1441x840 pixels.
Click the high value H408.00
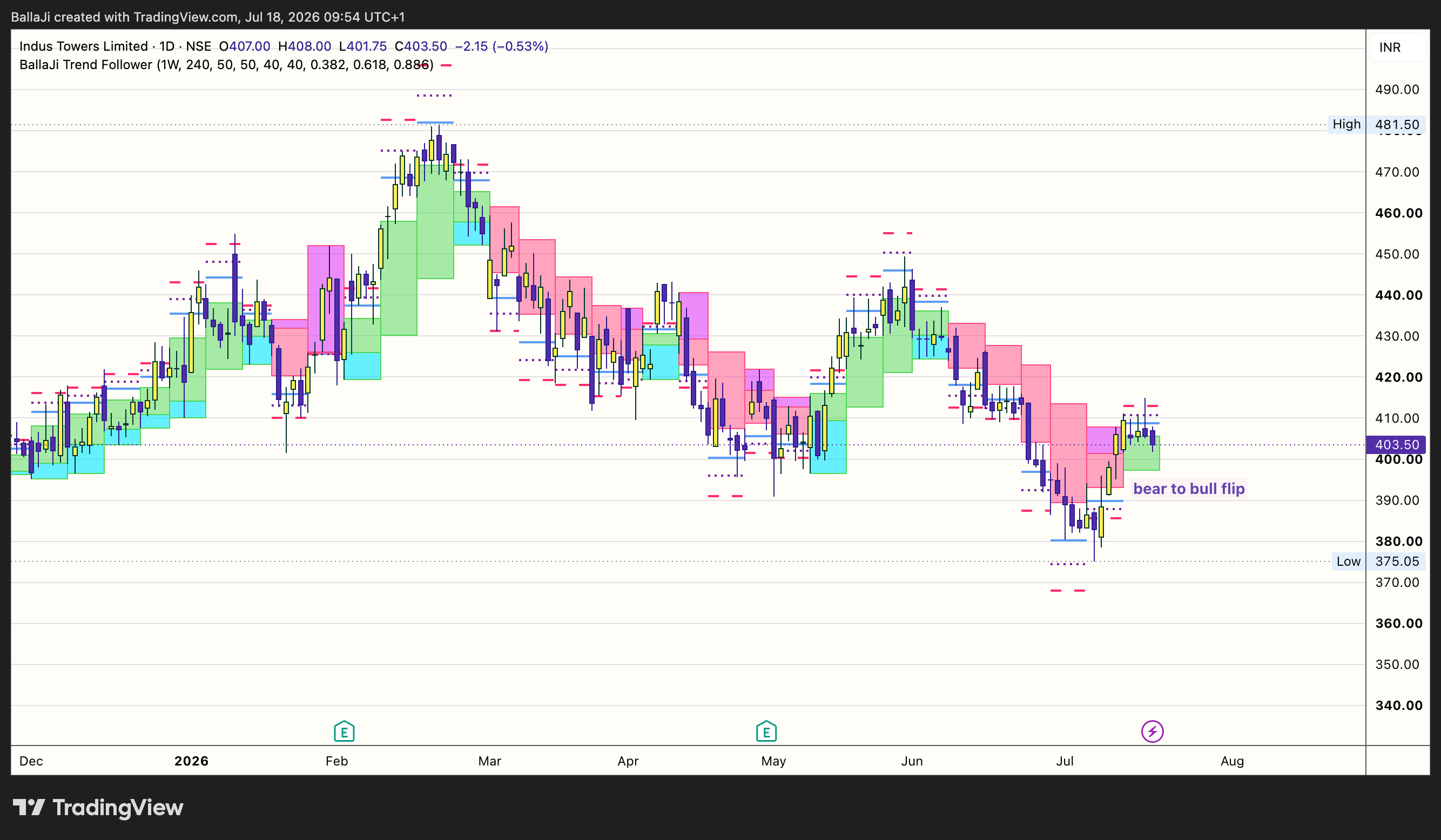click(305, 46)
